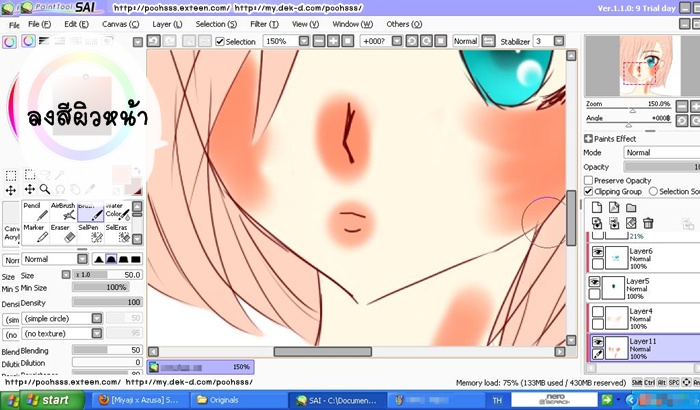Adjust the layer Opacity slider

pos(662,167)
